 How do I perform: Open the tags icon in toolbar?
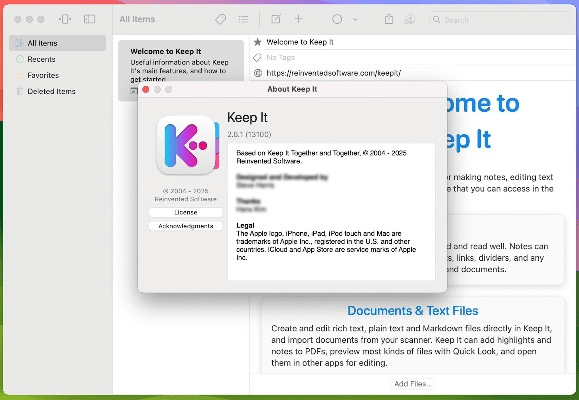point(220,19)
